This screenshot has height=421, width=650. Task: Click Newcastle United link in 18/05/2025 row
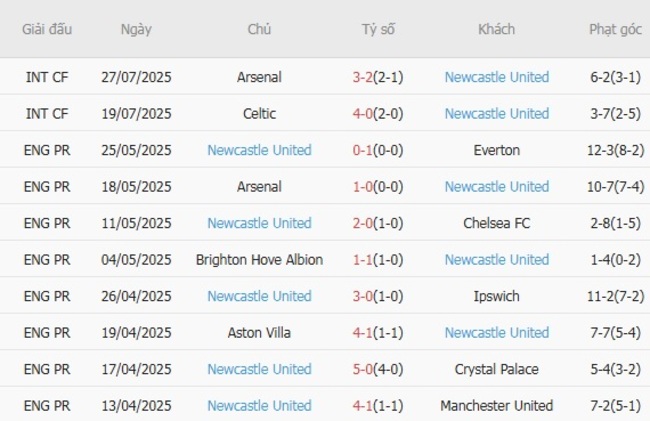click(x=496, y=187)
